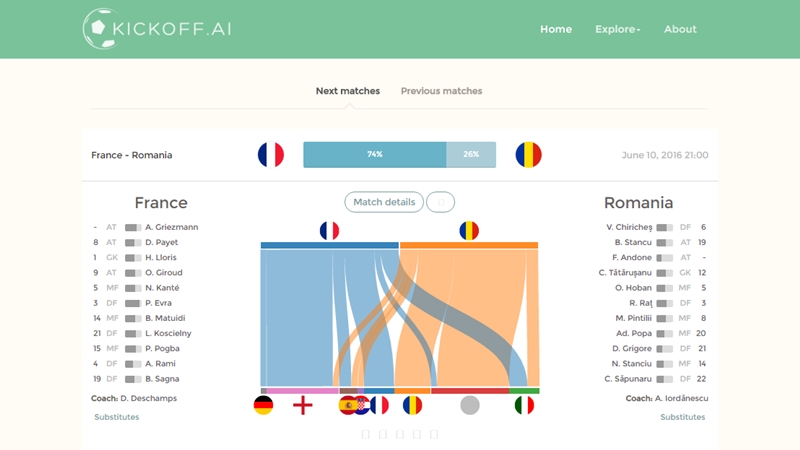Go to the About page

(x=680, y=29)
